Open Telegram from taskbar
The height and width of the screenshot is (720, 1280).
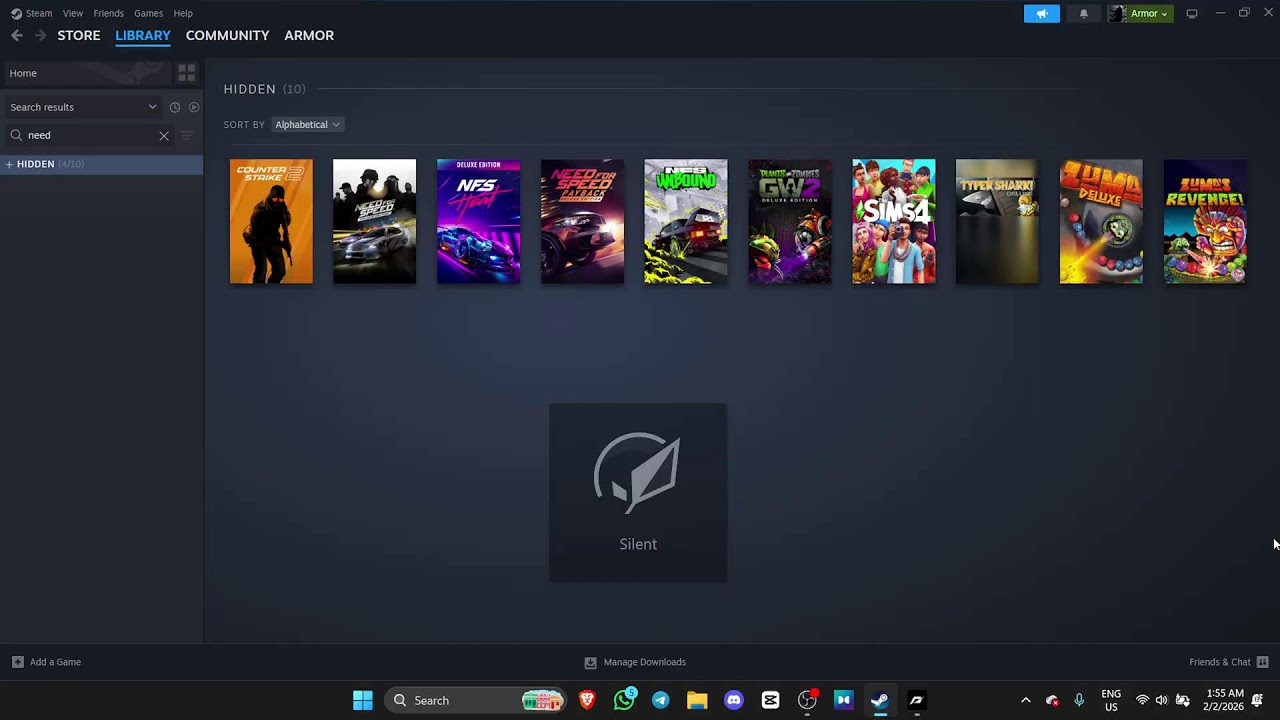pyautogui.click(x=661, y=700)
